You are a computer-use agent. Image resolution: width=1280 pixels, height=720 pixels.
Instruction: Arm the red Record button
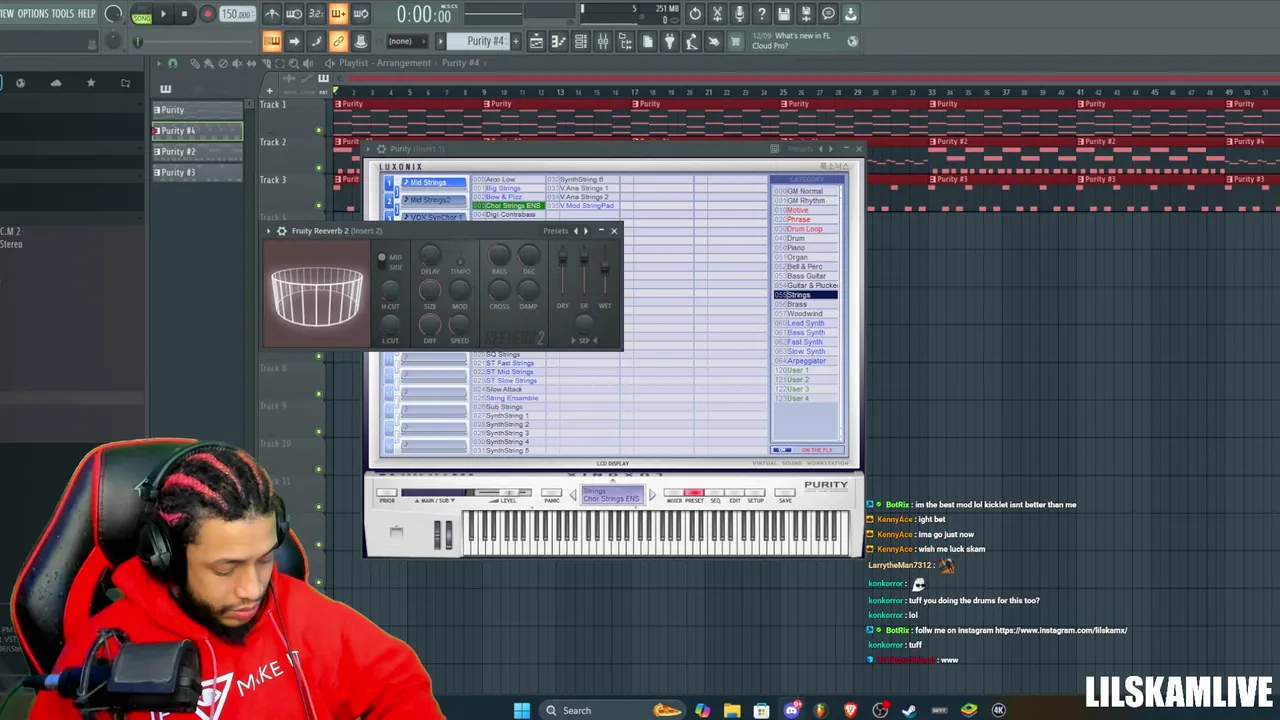(207, 14)
